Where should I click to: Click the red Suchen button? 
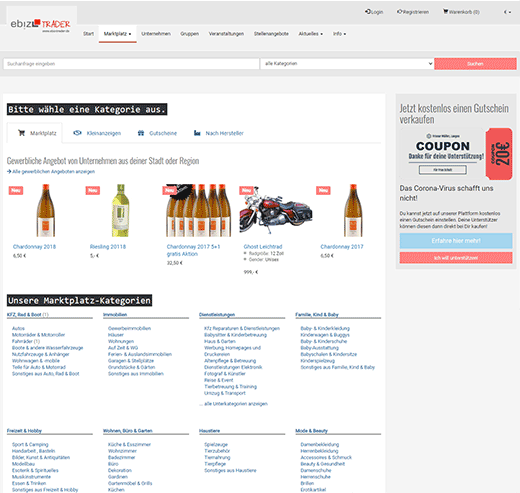(x=475, y=64)
